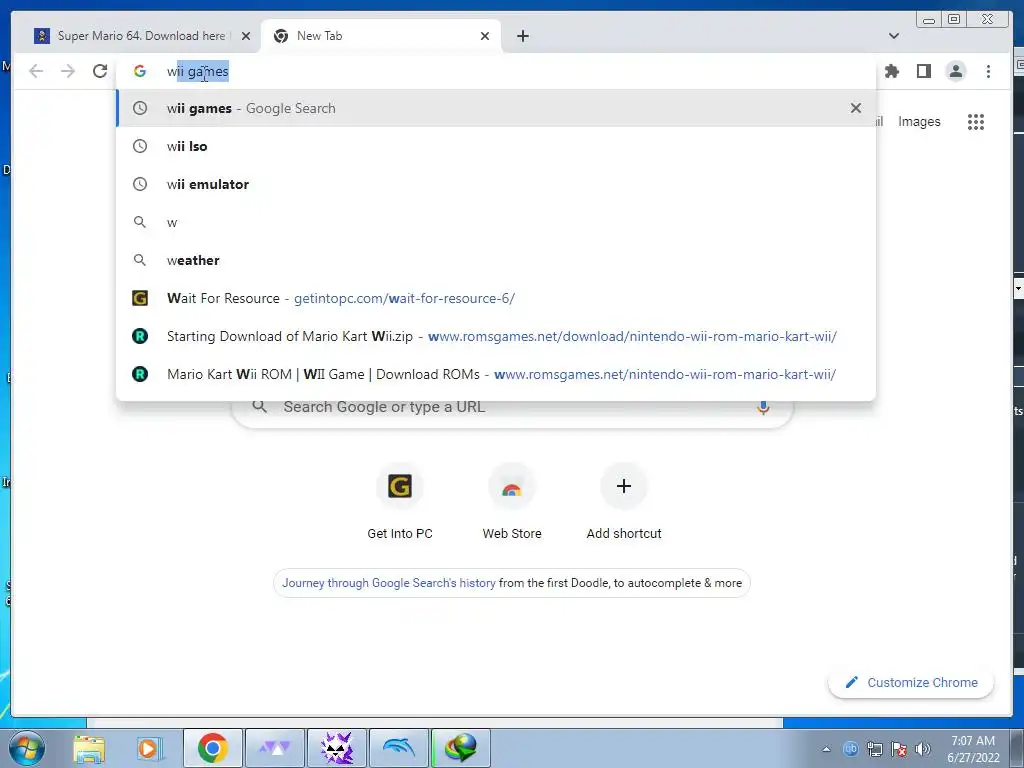Open the Web Store shortcut

click(512, 502)
